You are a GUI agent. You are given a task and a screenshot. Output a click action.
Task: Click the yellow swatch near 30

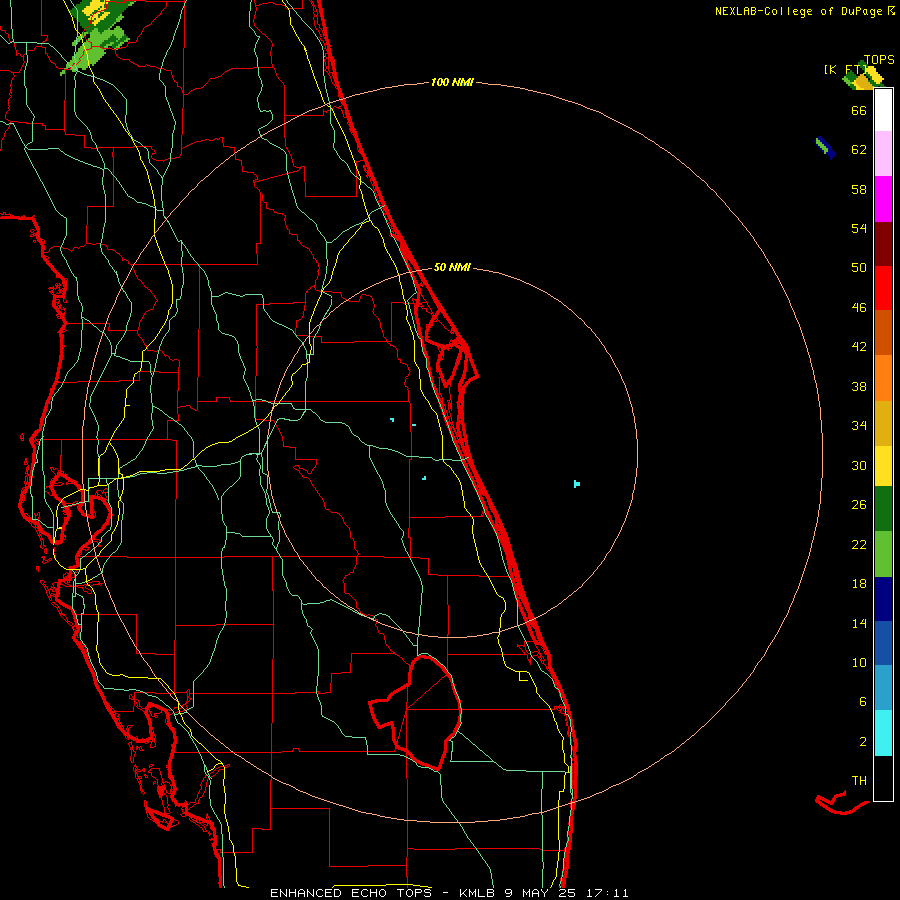coord(883,466)
